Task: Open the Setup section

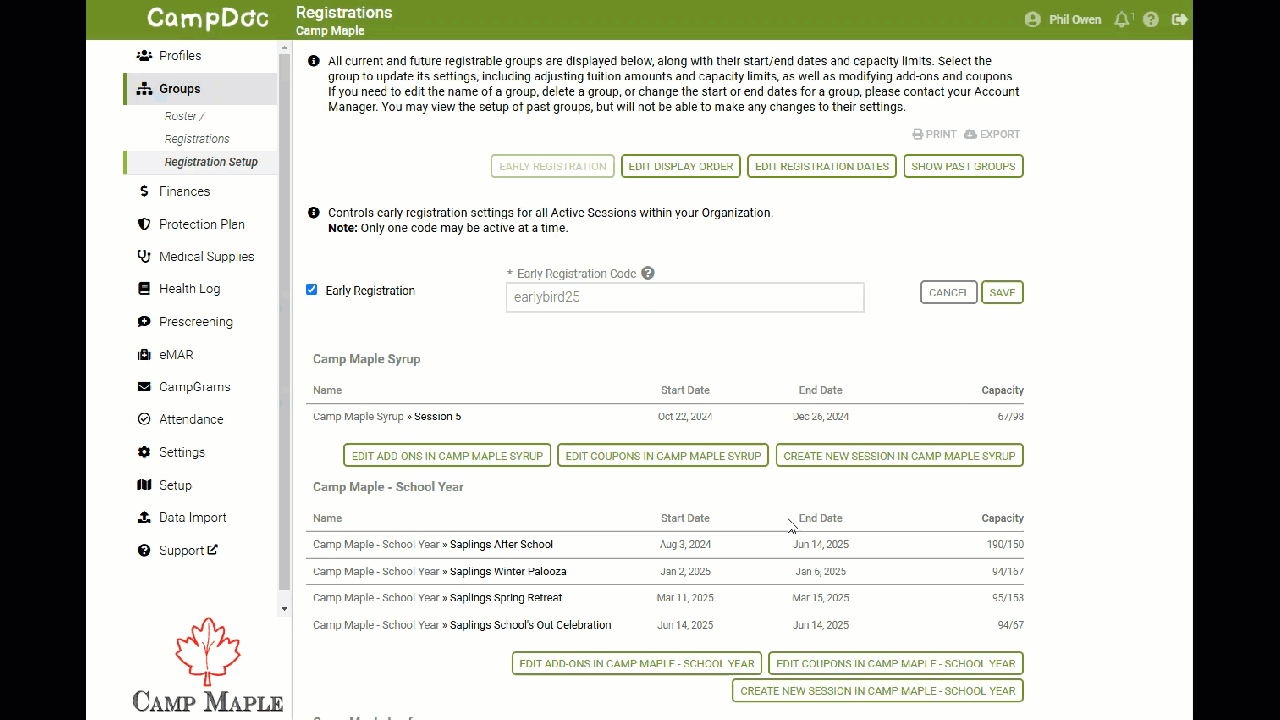Action: tap(171, 485)
